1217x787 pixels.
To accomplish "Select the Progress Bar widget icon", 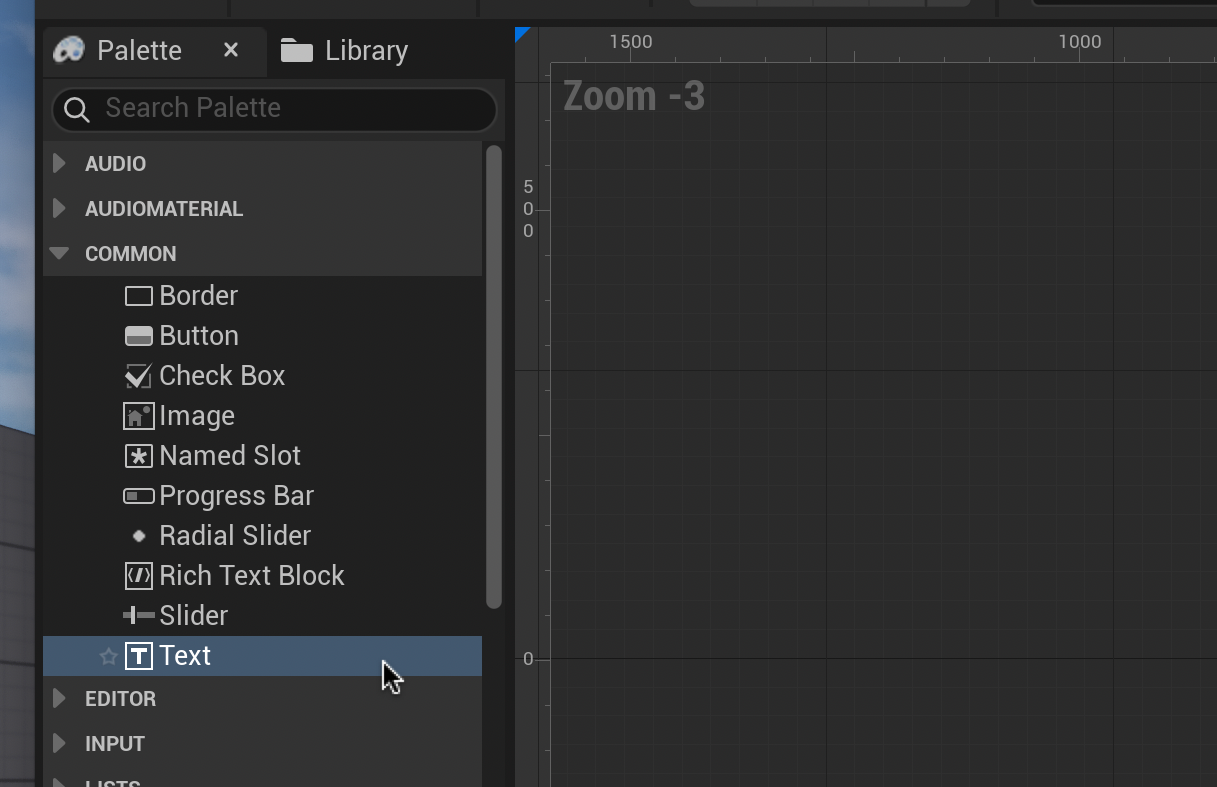I will pyautogui.click(x=138, y=496).
